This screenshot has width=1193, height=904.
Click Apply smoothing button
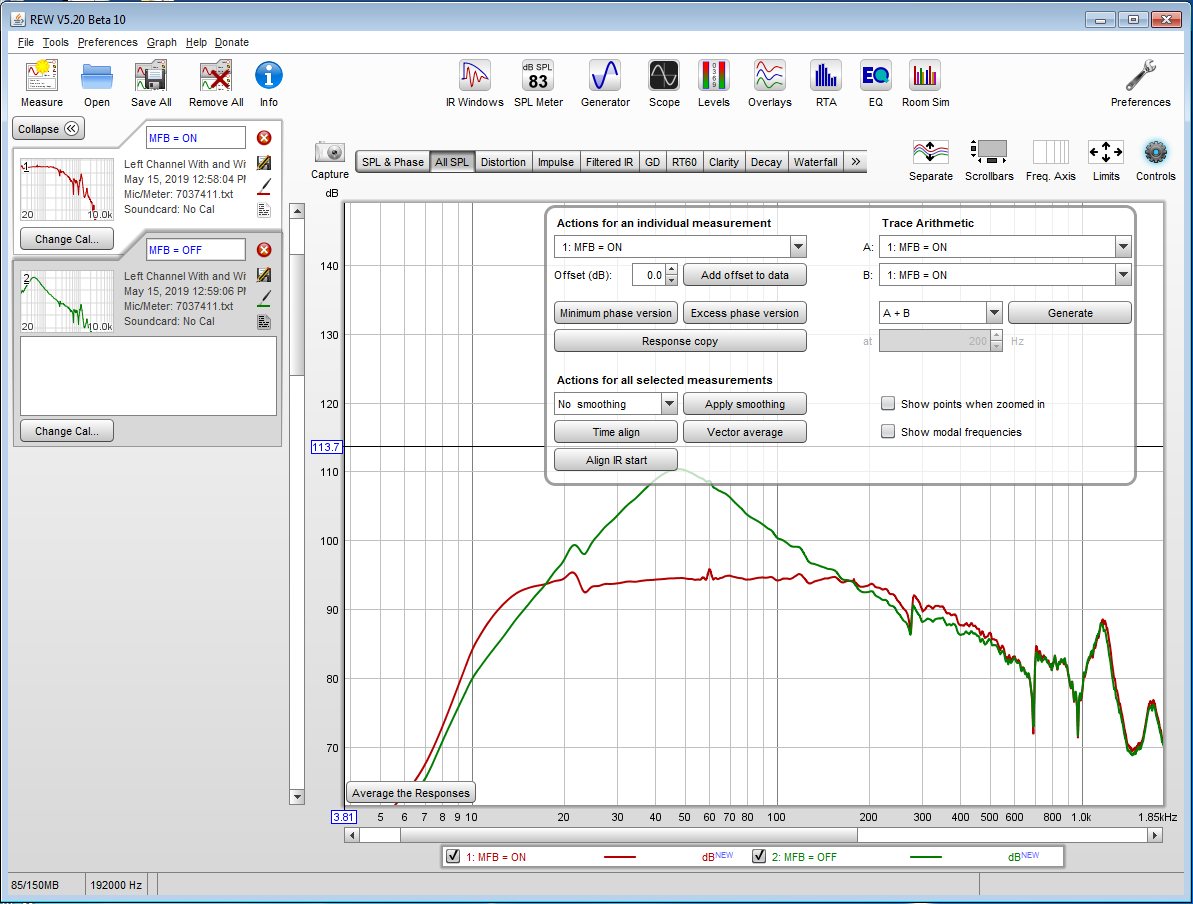click(x=745, y=404)
